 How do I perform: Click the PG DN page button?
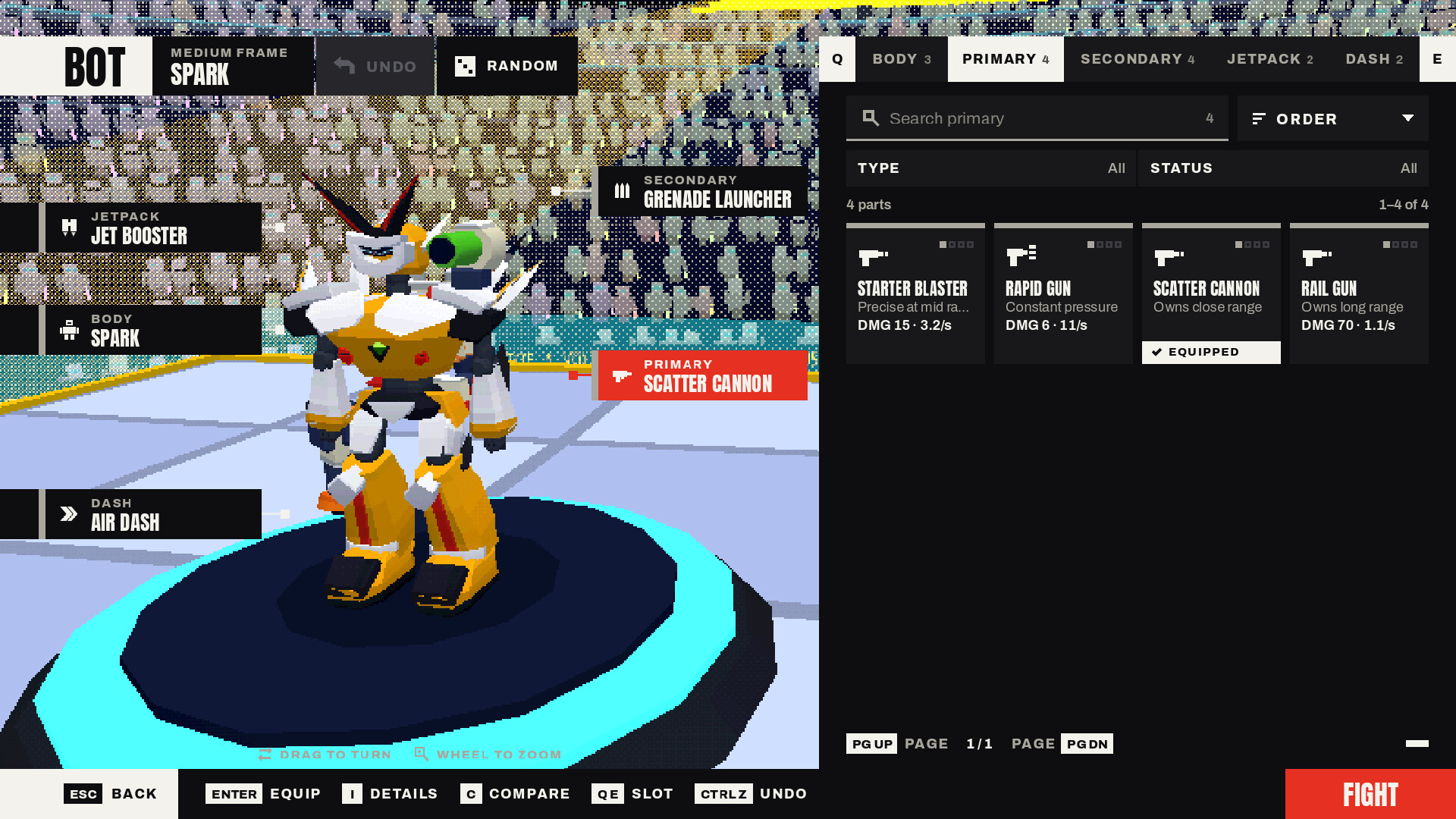pyautogui.click(x=1087, y=743)
